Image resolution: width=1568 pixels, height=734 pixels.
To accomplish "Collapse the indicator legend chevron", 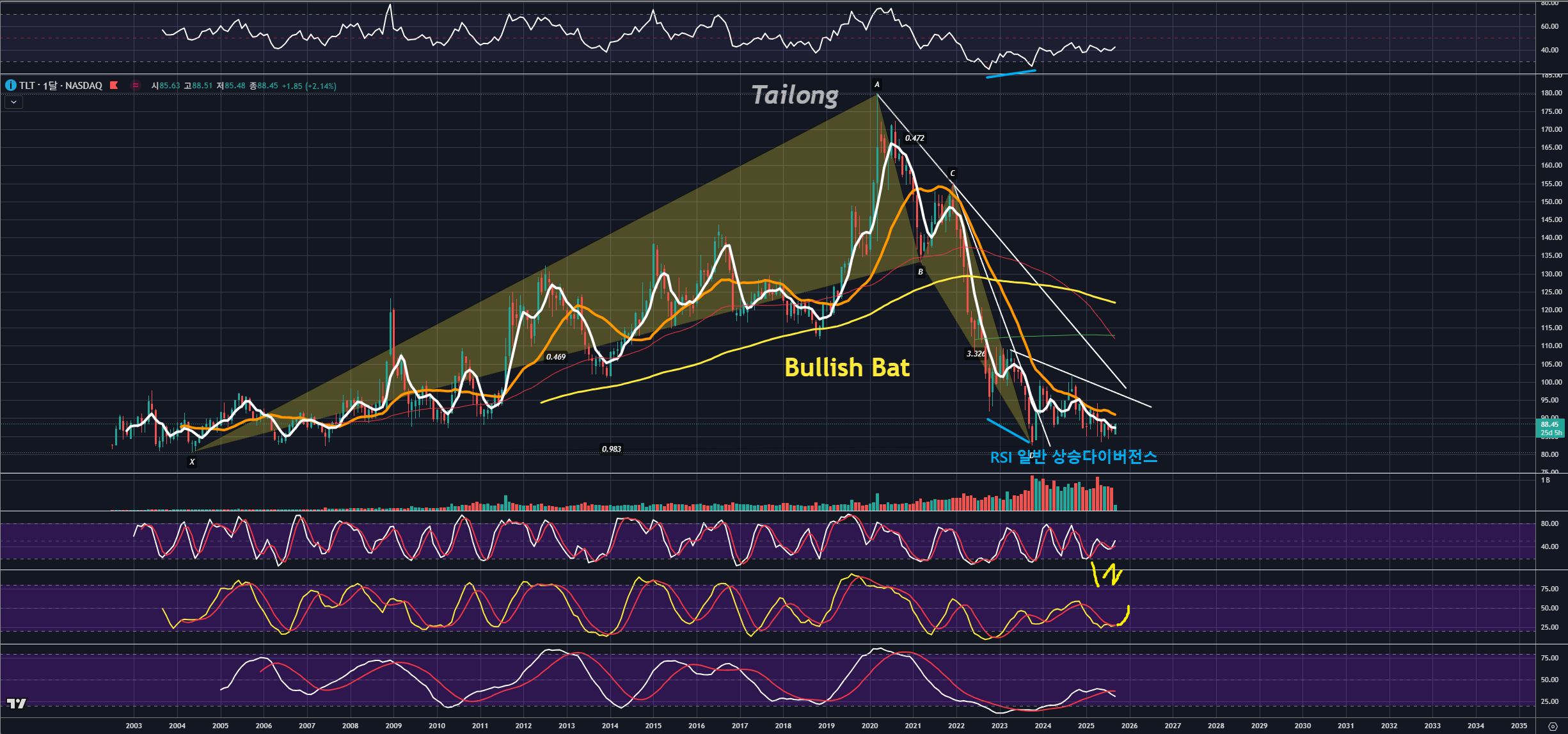I will pos(13,102).
